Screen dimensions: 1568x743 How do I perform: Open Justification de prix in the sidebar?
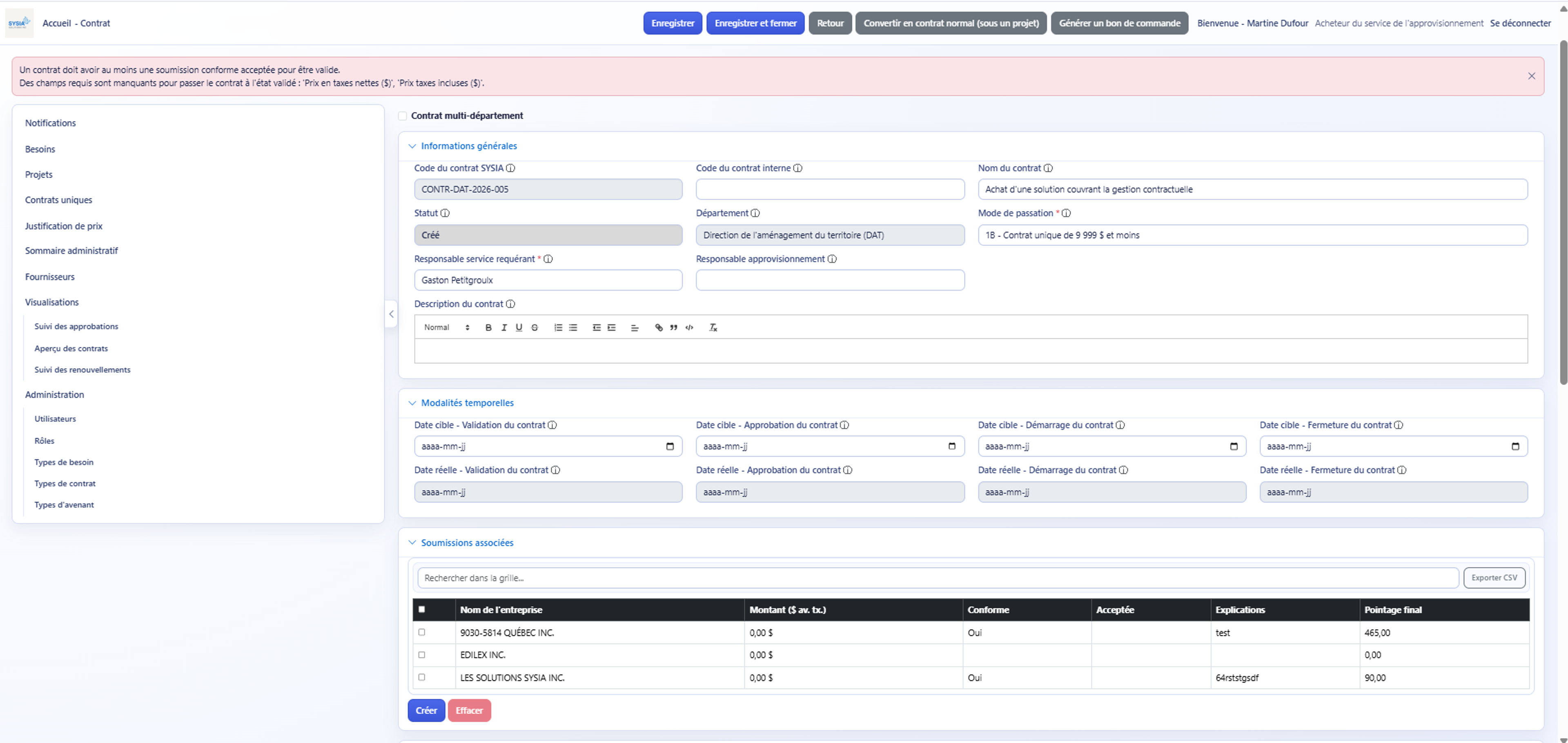(63, 226)
